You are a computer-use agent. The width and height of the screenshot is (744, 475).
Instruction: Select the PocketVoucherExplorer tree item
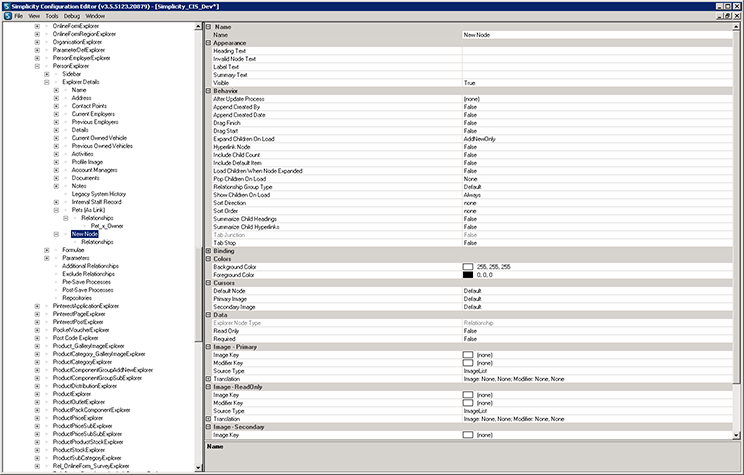[x=81, y=330]
